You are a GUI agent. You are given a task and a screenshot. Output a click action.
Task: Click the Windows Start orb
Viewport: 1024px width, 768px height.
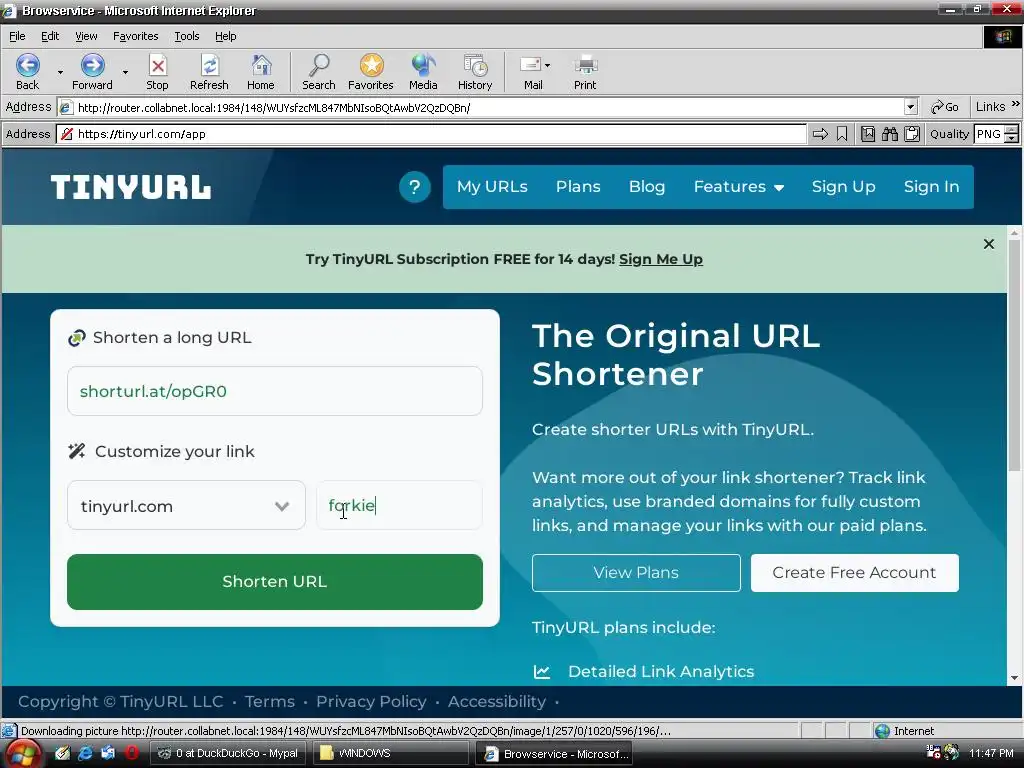click(x=22, y=754)
